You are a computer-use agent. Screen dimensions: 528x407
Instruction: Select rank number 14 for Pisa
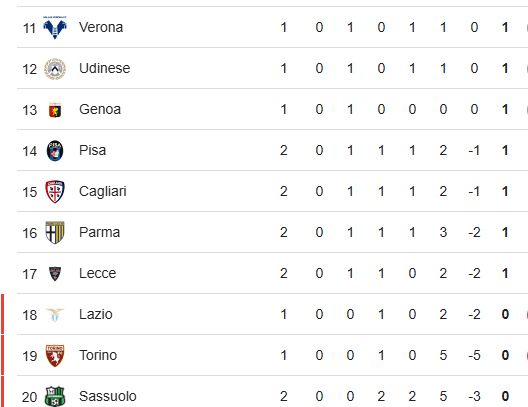click(x=30, y=151)
